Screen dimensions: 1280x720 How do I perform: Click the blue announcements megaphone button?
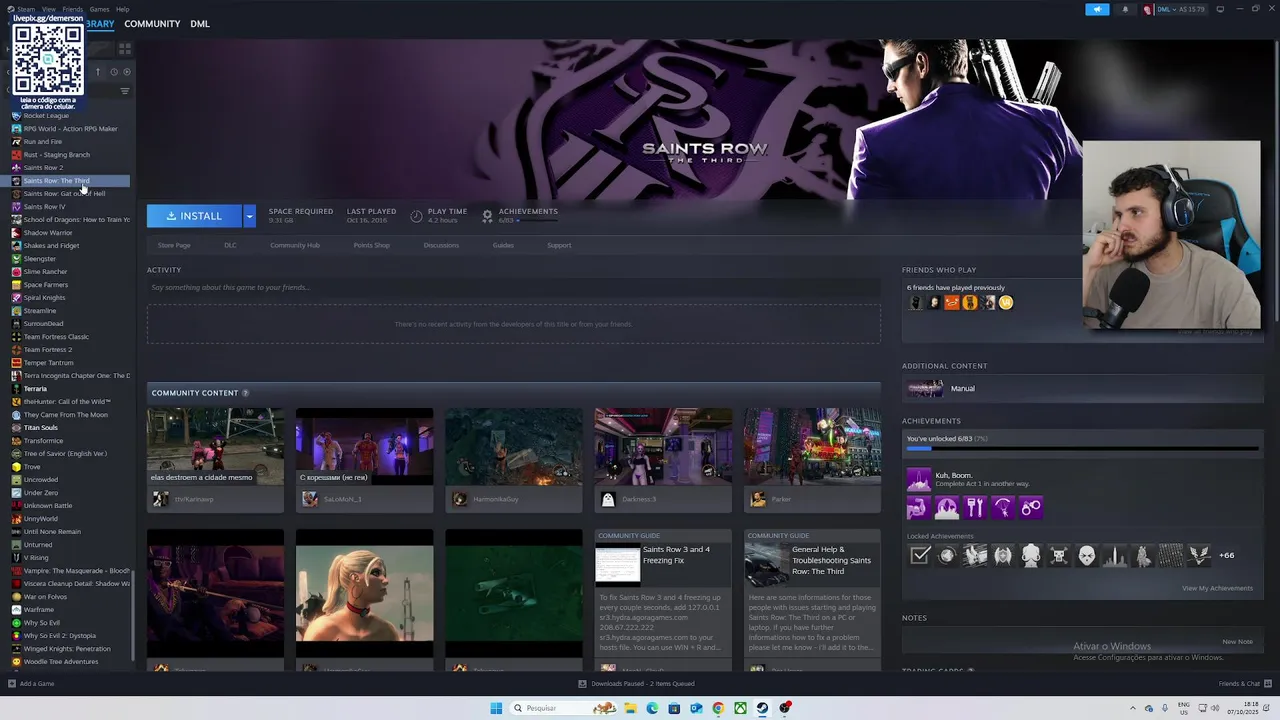click(x=1097, y=9)
